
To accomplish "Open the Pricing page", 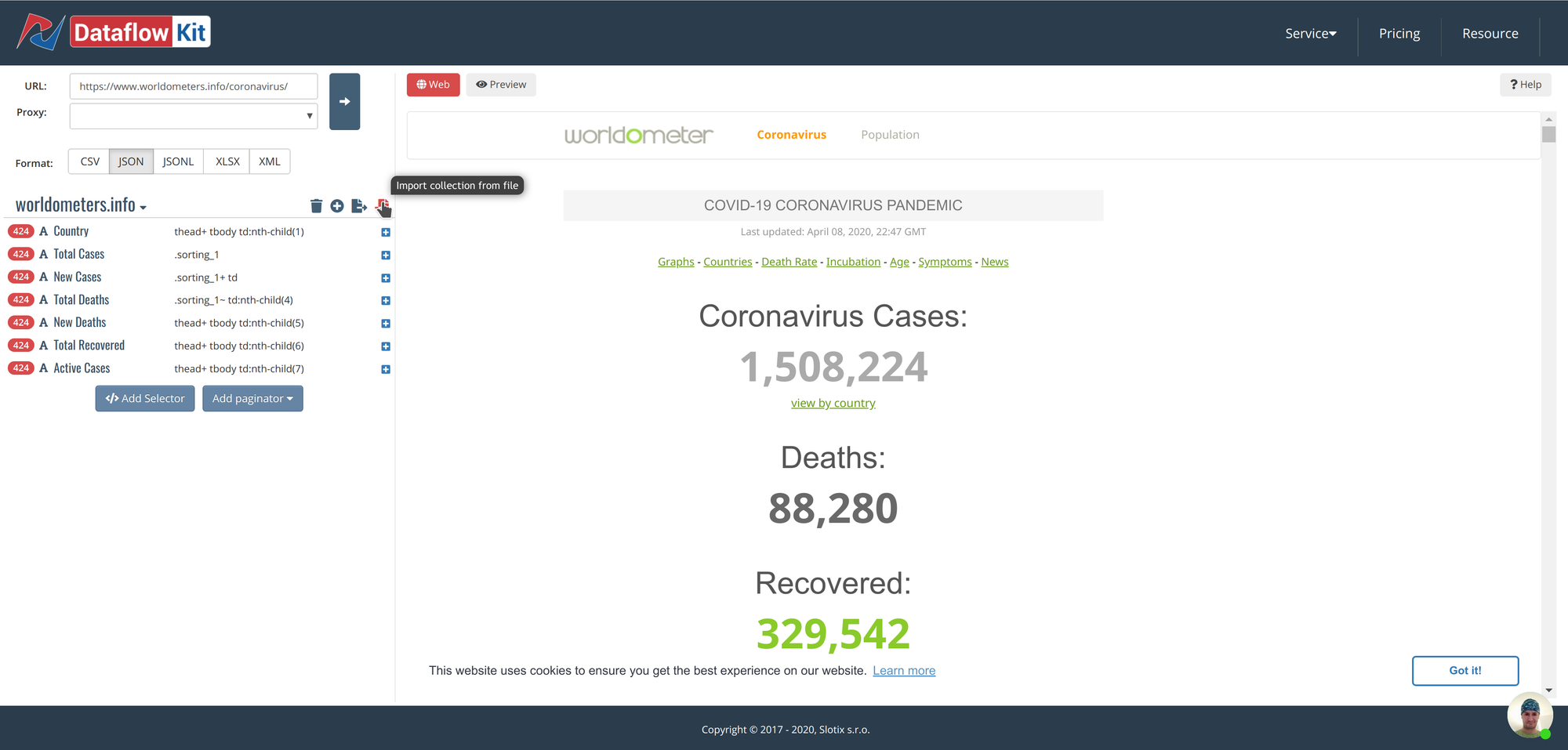I will click(x=1399, y=34).
